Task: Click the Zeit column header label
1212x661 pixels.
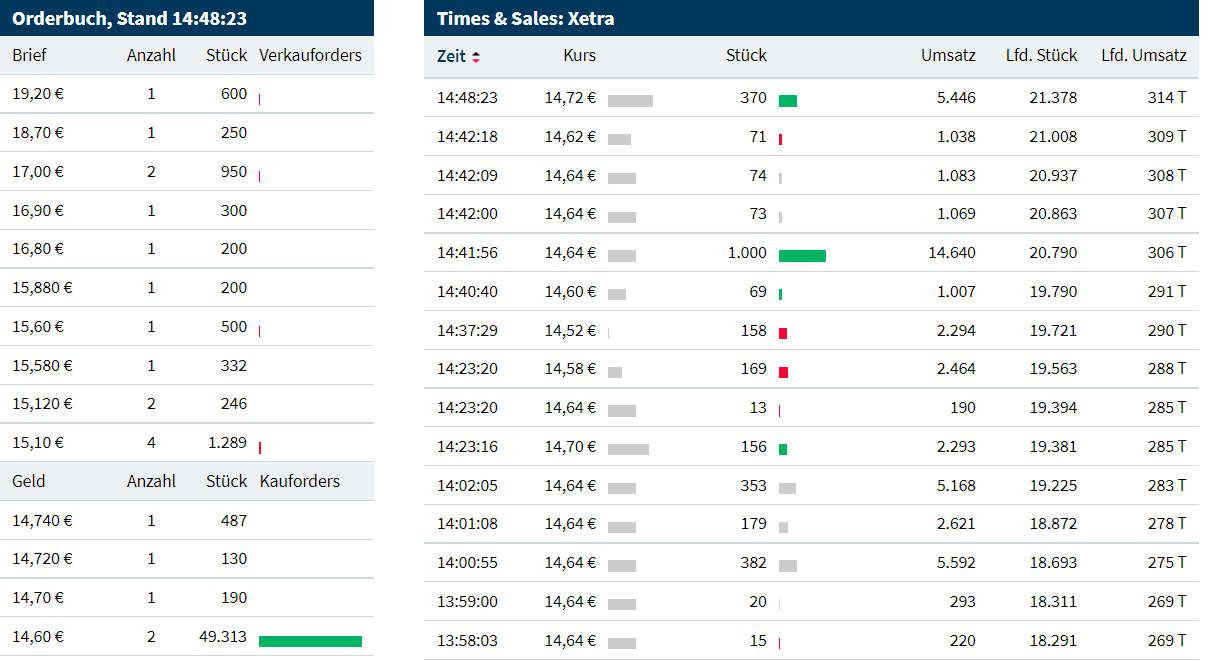Action: tap(451, 56)
